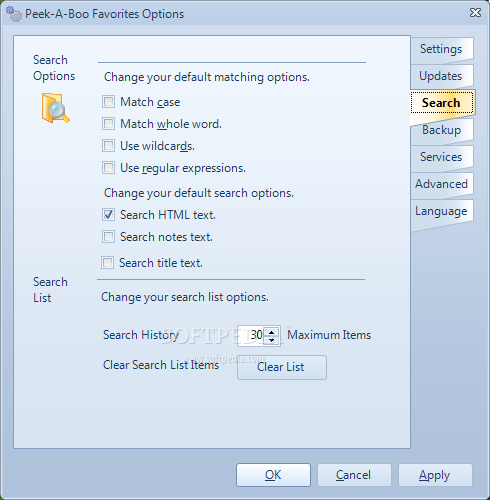The height and width of the screenshot is (500, 490).
Task: Click the 'Change your default search options.' text
Action: coord(199,193)
